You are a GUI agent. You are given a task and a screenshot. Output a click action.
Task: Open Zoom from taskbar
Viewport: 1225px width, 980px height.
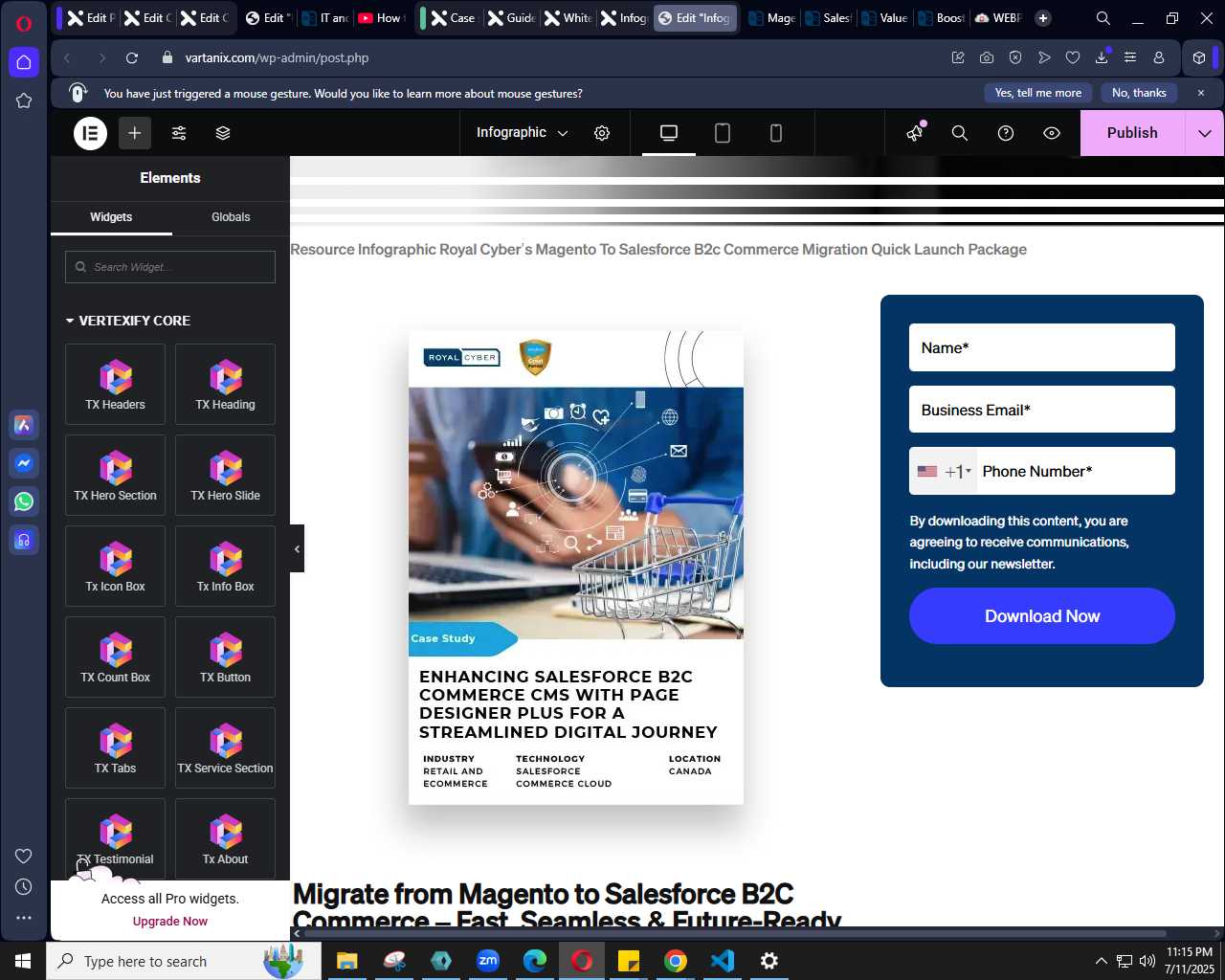488,961
